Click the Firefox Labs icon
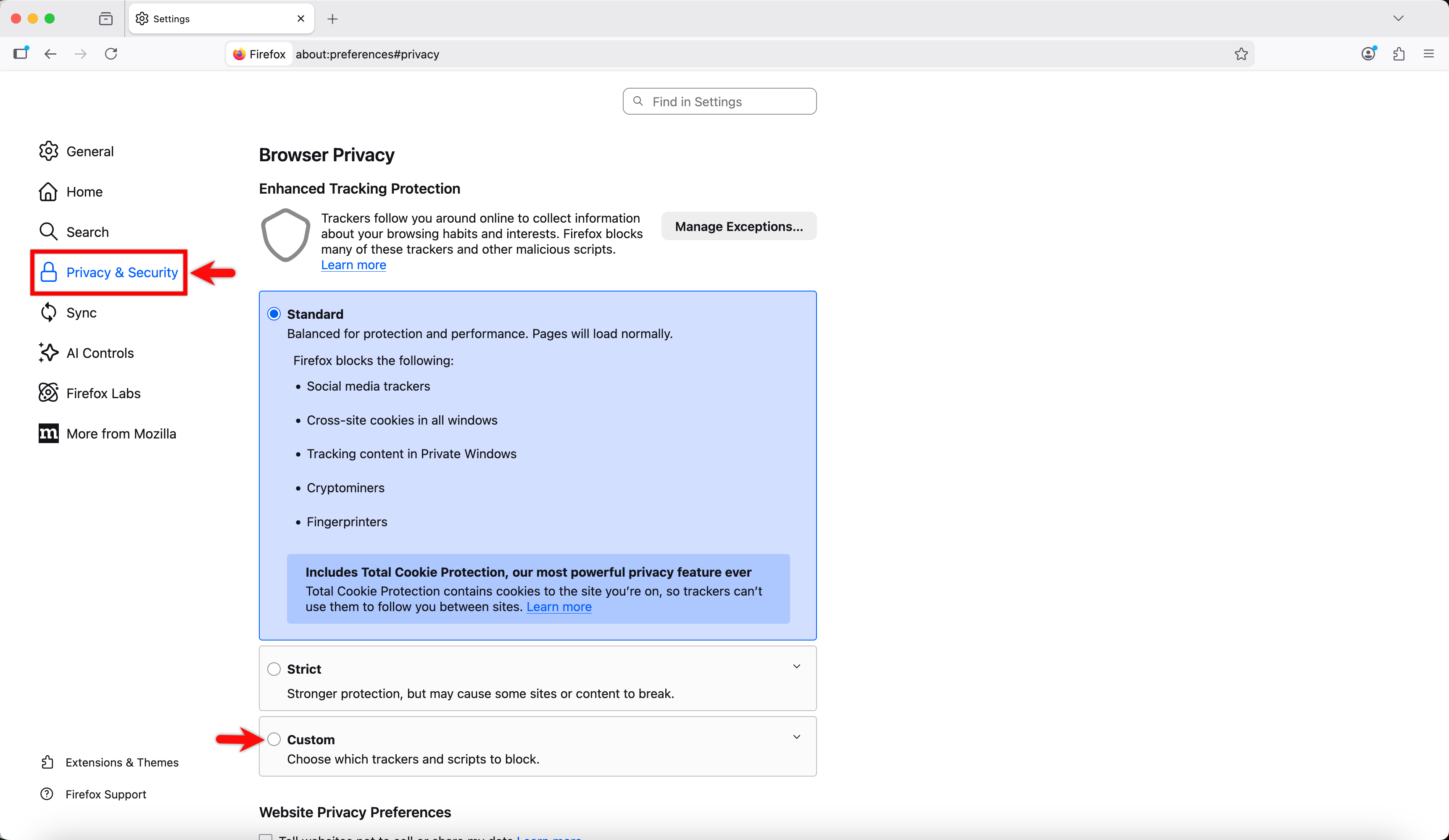 [48, 393]
